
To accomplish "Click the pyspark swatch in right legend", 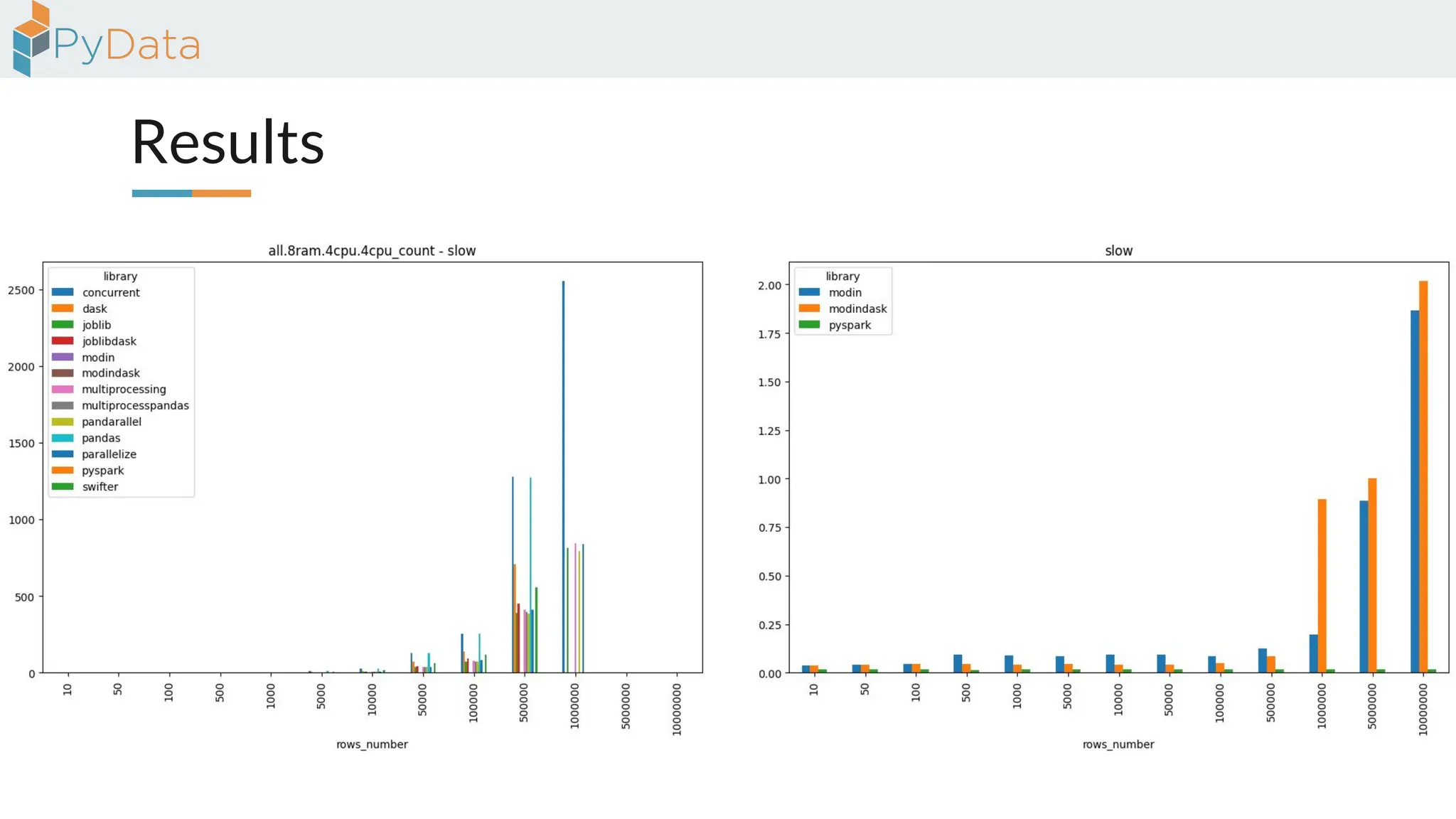I will tap(809, 325).
